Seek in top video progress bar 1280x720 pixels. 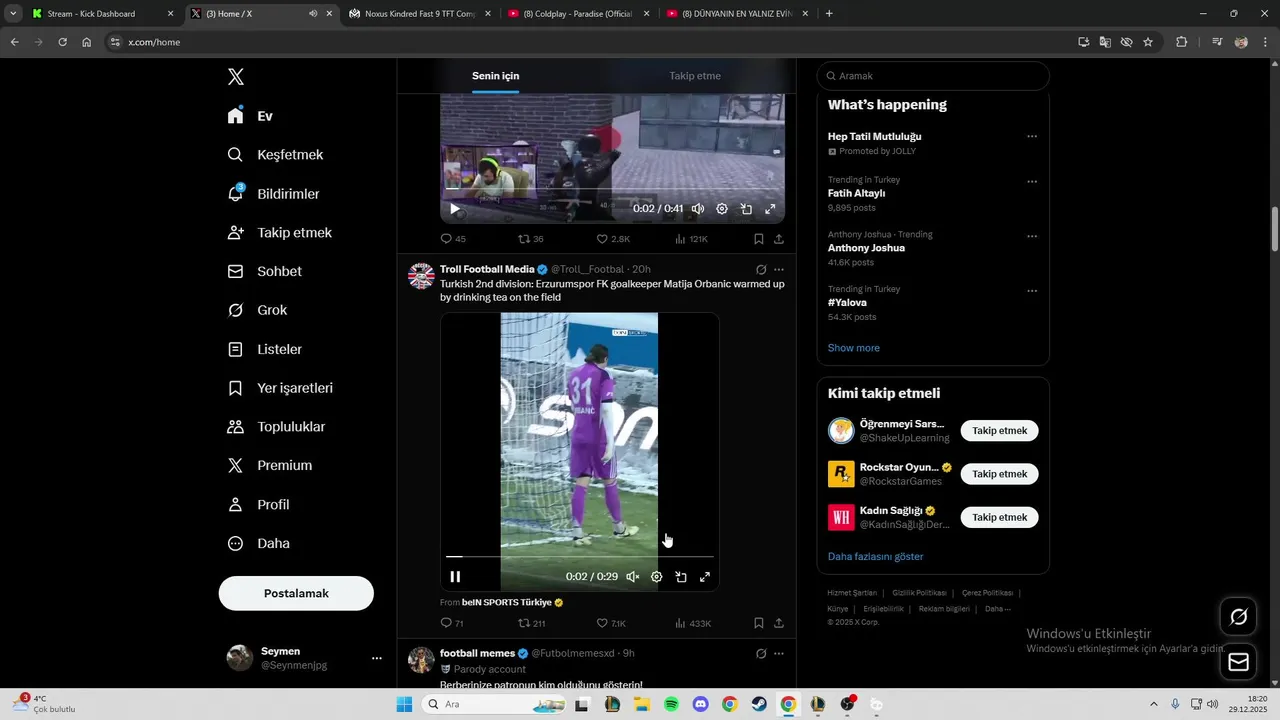click(613, 189)
